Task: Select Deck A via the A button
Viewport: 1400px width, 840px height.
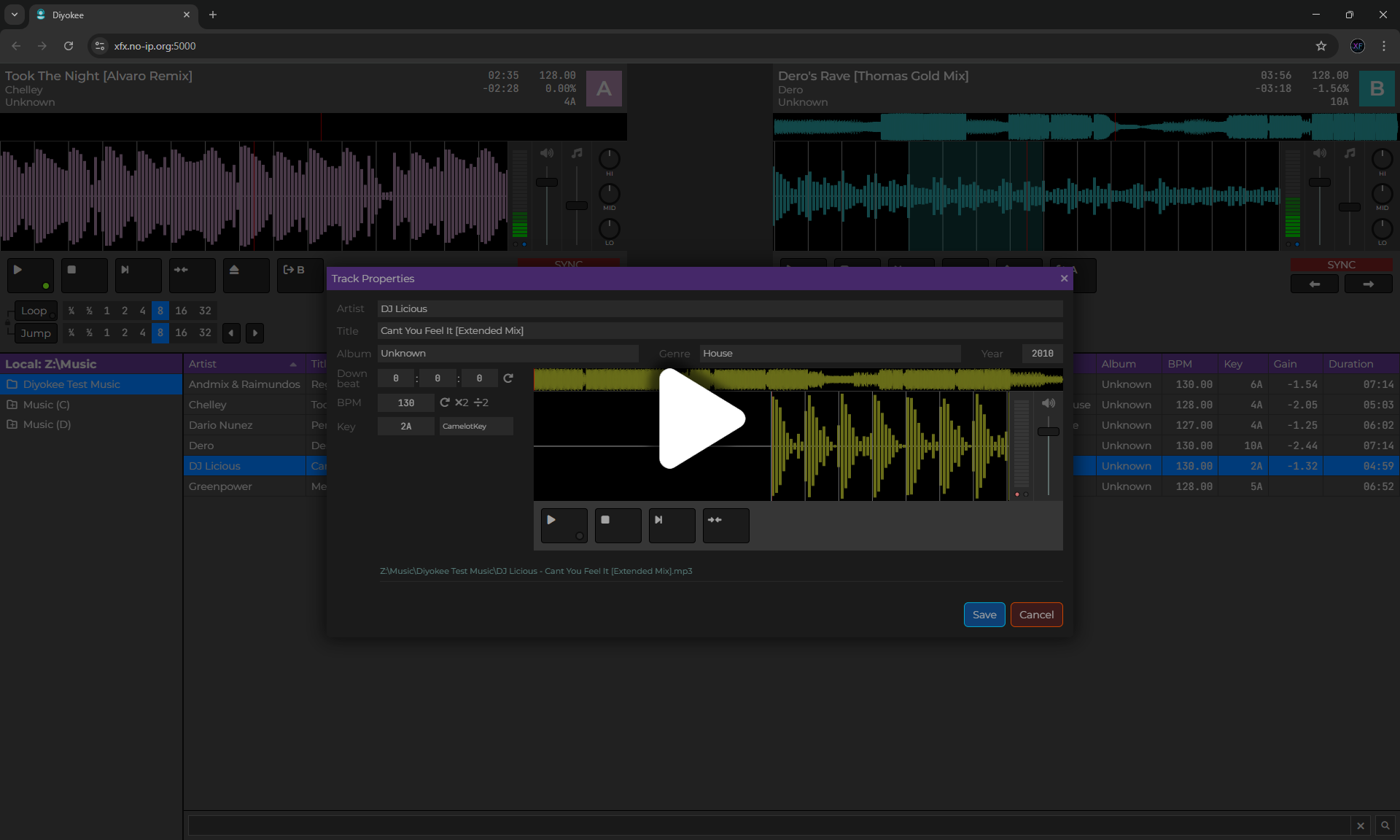Action: pos(604,89)
